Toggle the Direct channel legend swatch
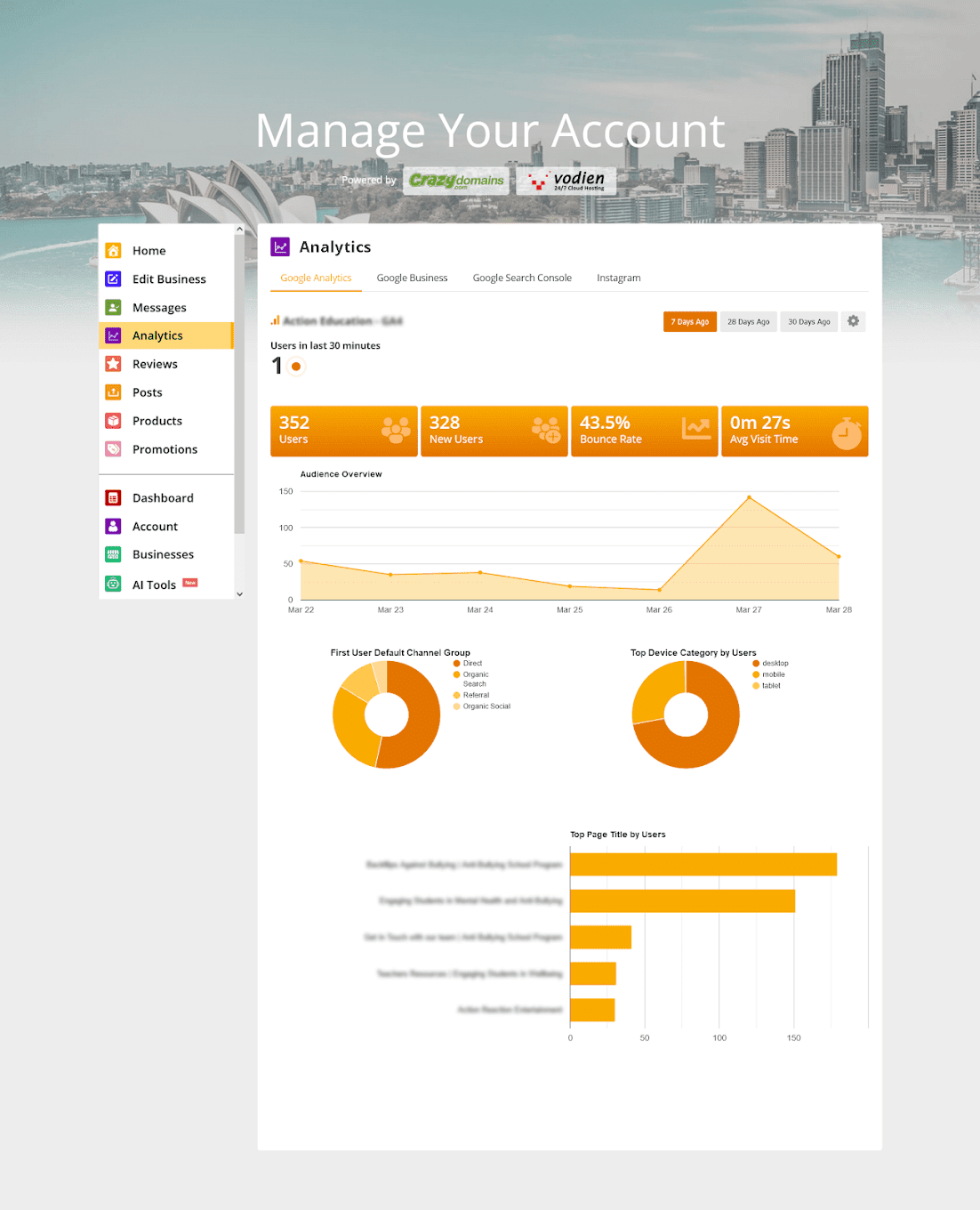The height and width of the screenshot is (1210, 980). click(457, 664)
